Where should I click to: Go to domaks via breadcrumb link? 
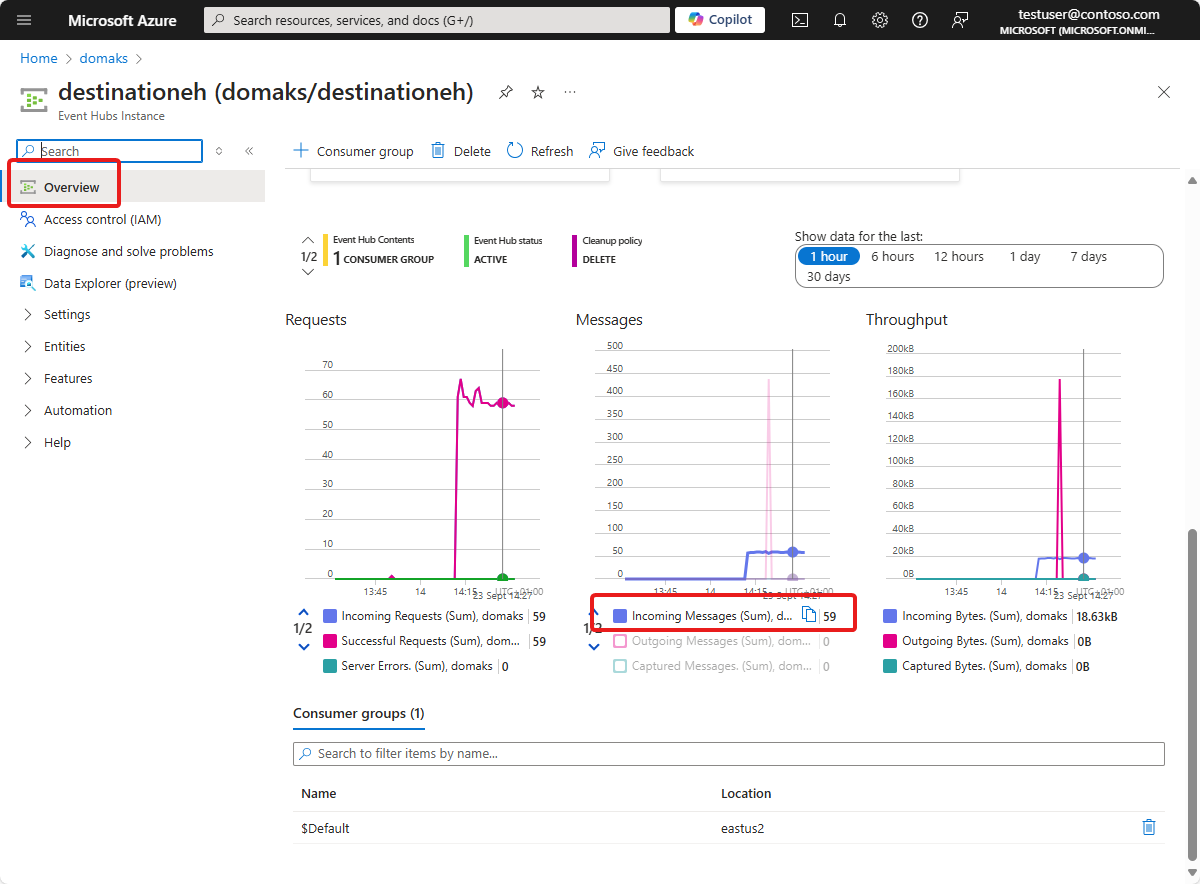[103, 58]
